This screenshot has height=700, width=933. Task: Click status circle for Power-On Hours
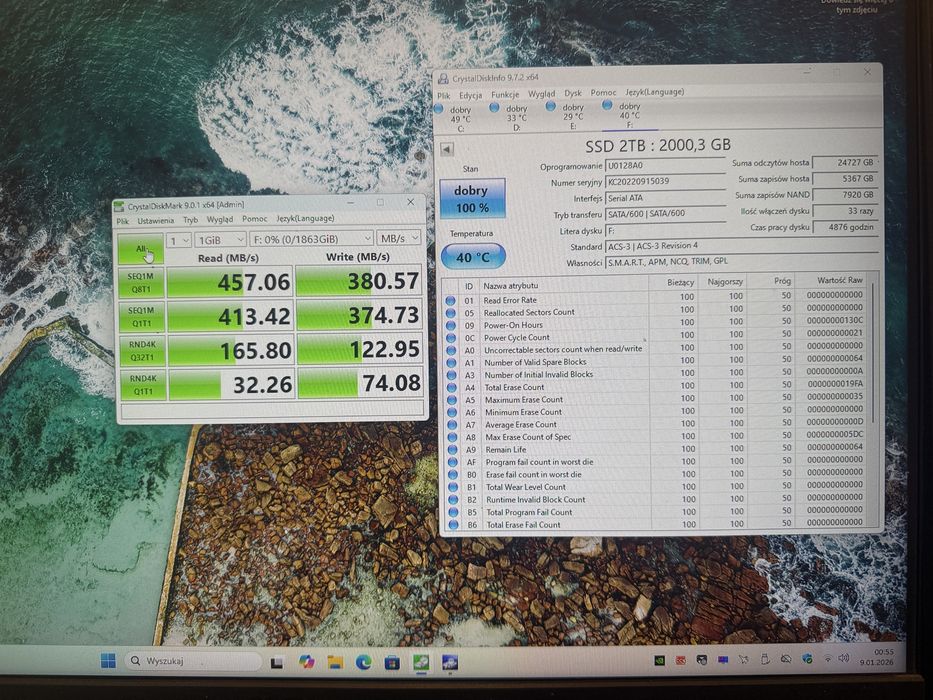451,326
